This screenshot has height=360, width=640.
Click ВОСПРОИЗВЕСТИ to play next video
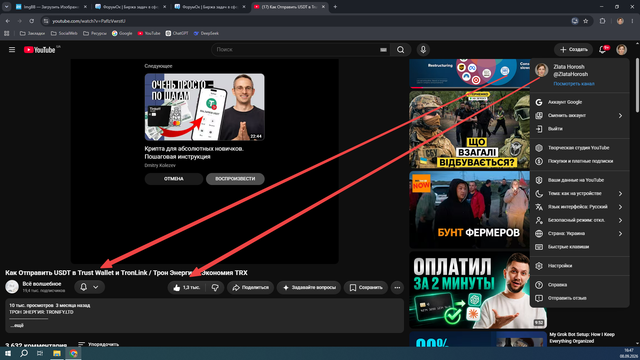(x=235, y=179)
